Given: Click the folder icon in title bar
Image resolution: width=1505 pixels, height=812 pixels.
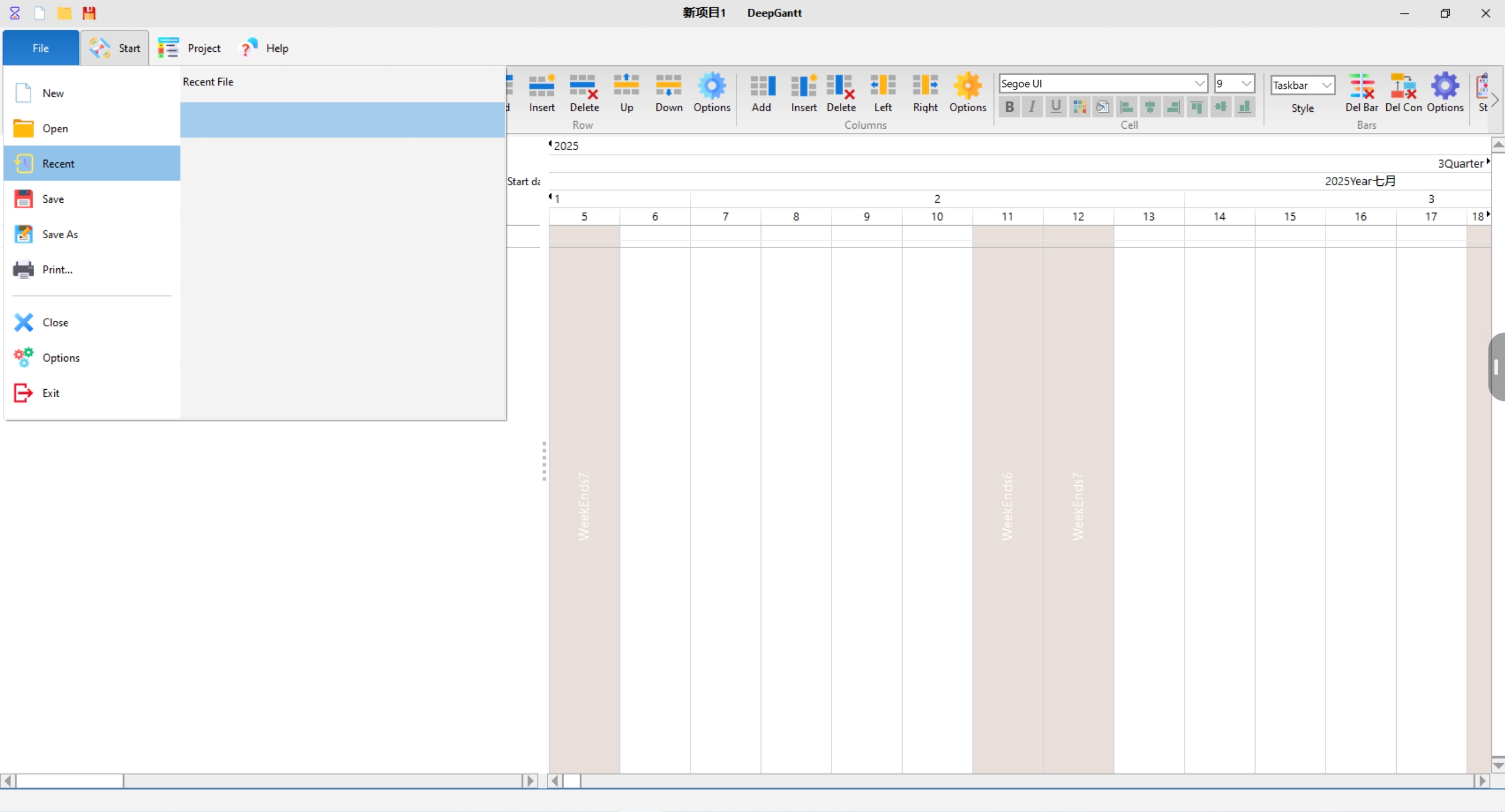Looking at the screenshot, I should tap(64, 13).
